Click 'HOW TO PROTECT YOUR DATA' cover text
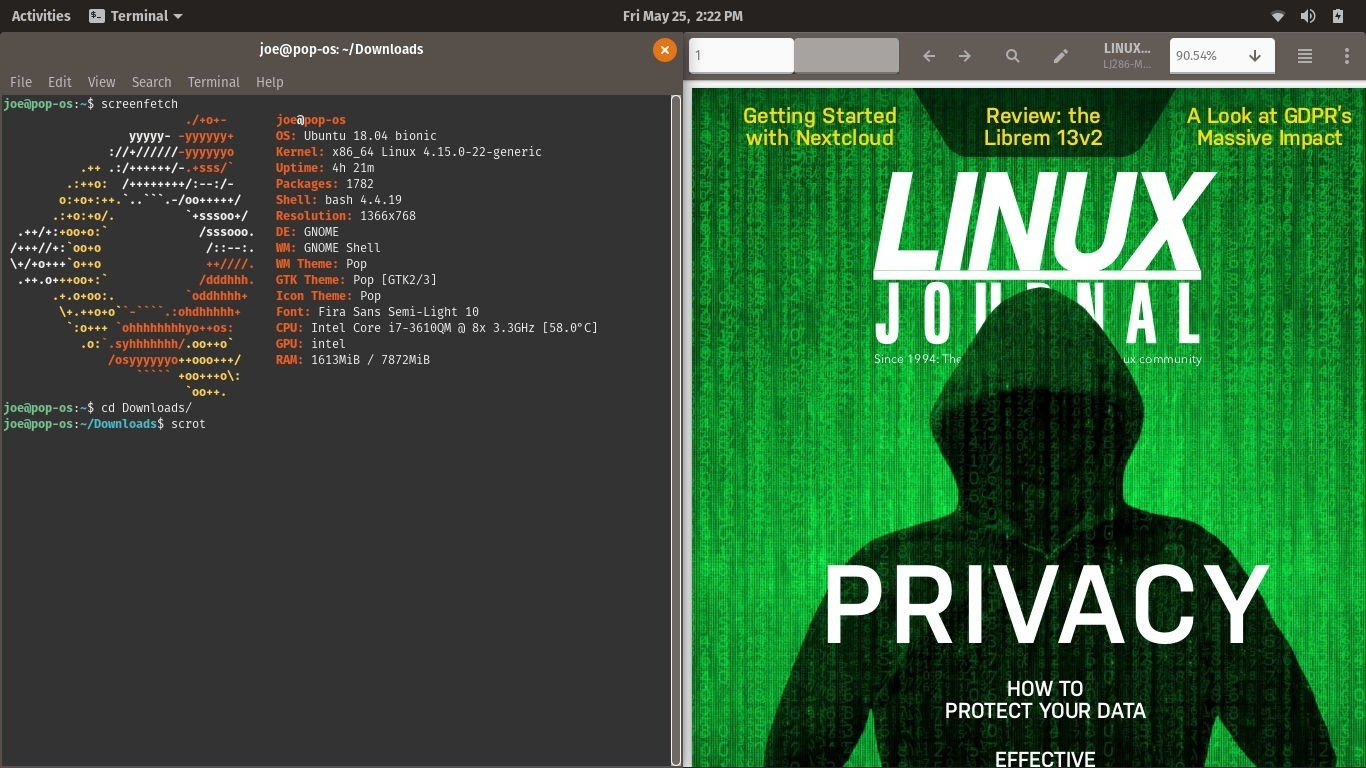 tap(1045, 700)
